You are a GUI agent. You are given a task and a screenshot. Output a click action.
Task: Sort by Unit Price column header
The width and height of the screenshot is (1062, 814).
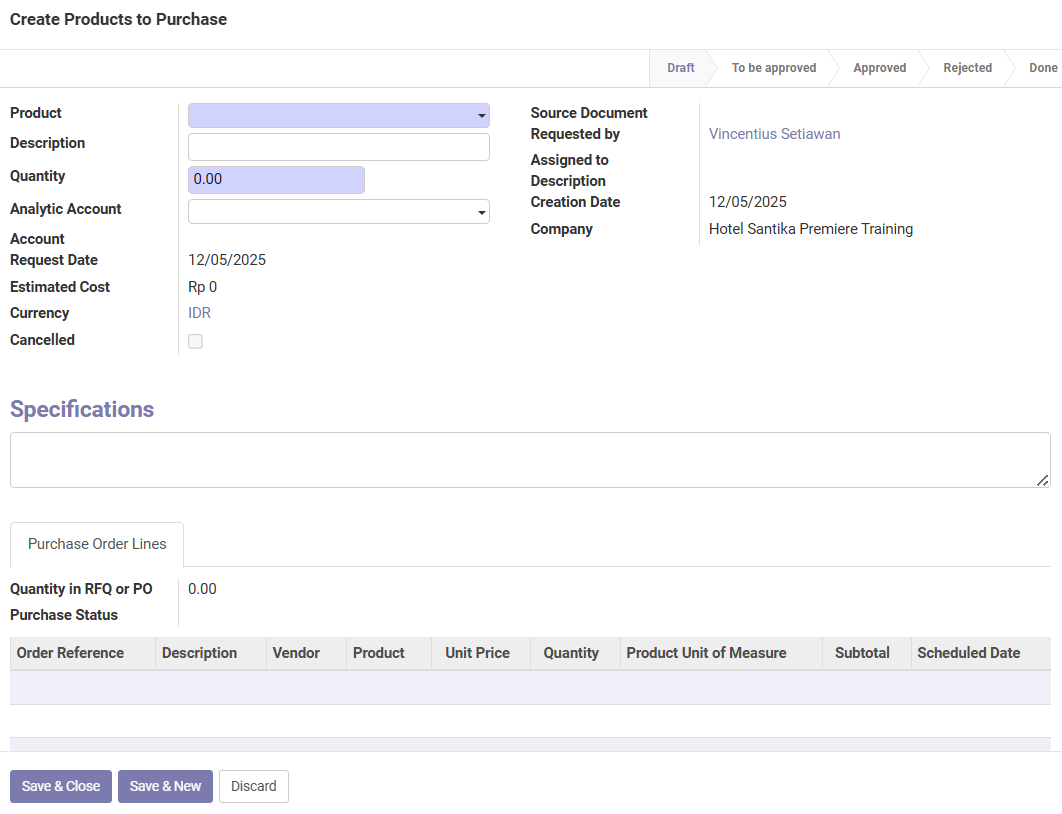[477, 653]
